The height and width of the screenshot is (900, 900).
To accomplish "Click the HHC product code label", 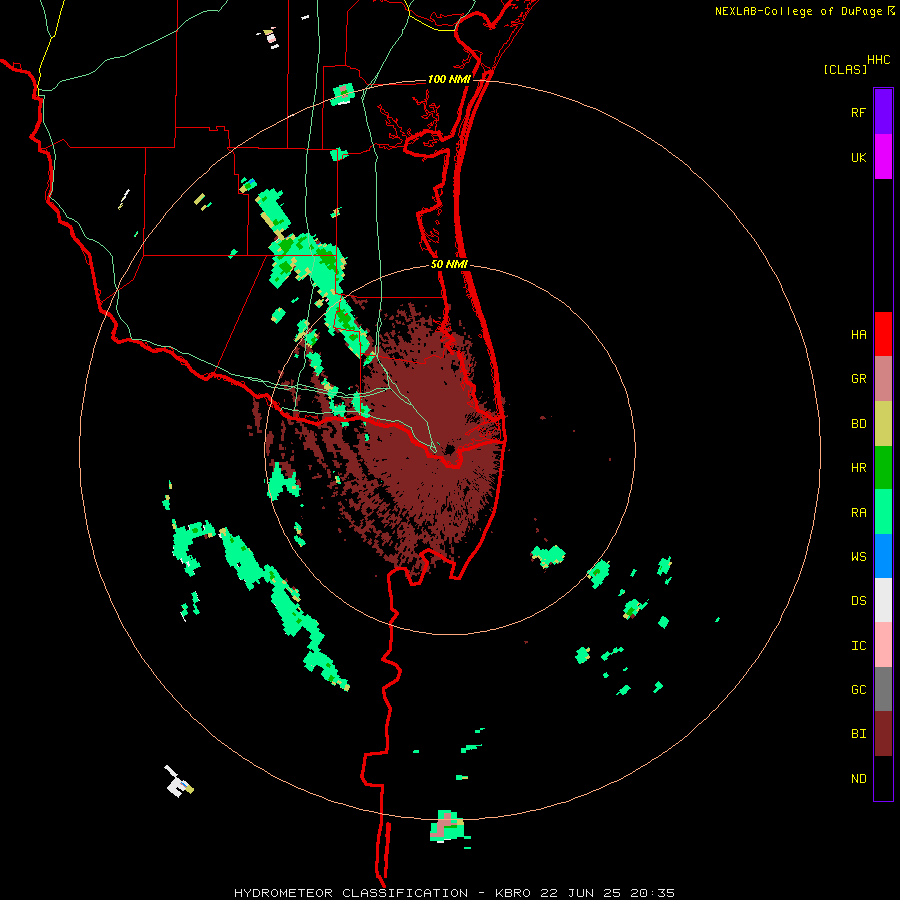I will click(879, 60).
